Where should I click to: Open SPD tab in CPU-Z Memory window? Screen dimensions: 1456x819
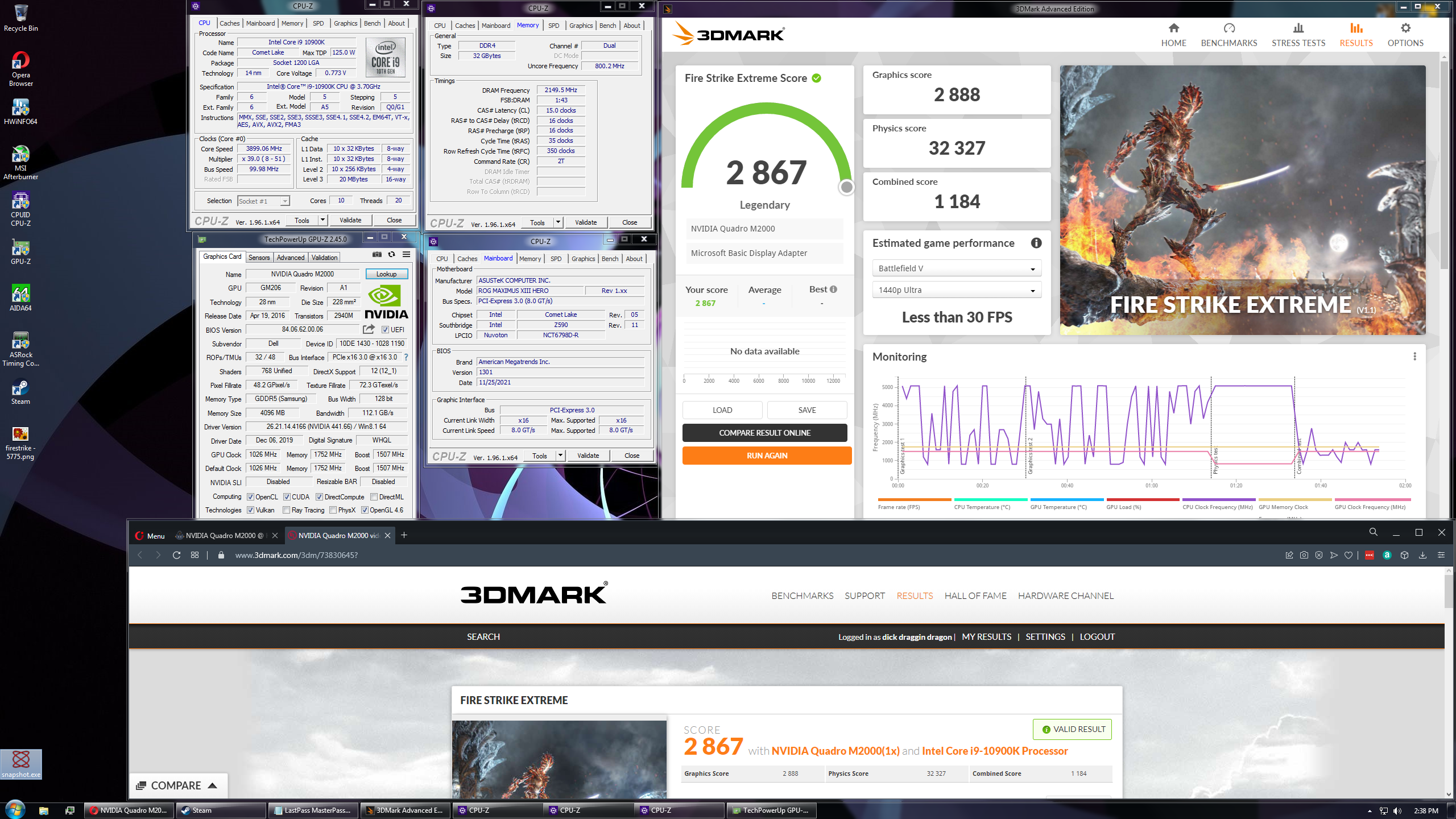pos(553,26)
